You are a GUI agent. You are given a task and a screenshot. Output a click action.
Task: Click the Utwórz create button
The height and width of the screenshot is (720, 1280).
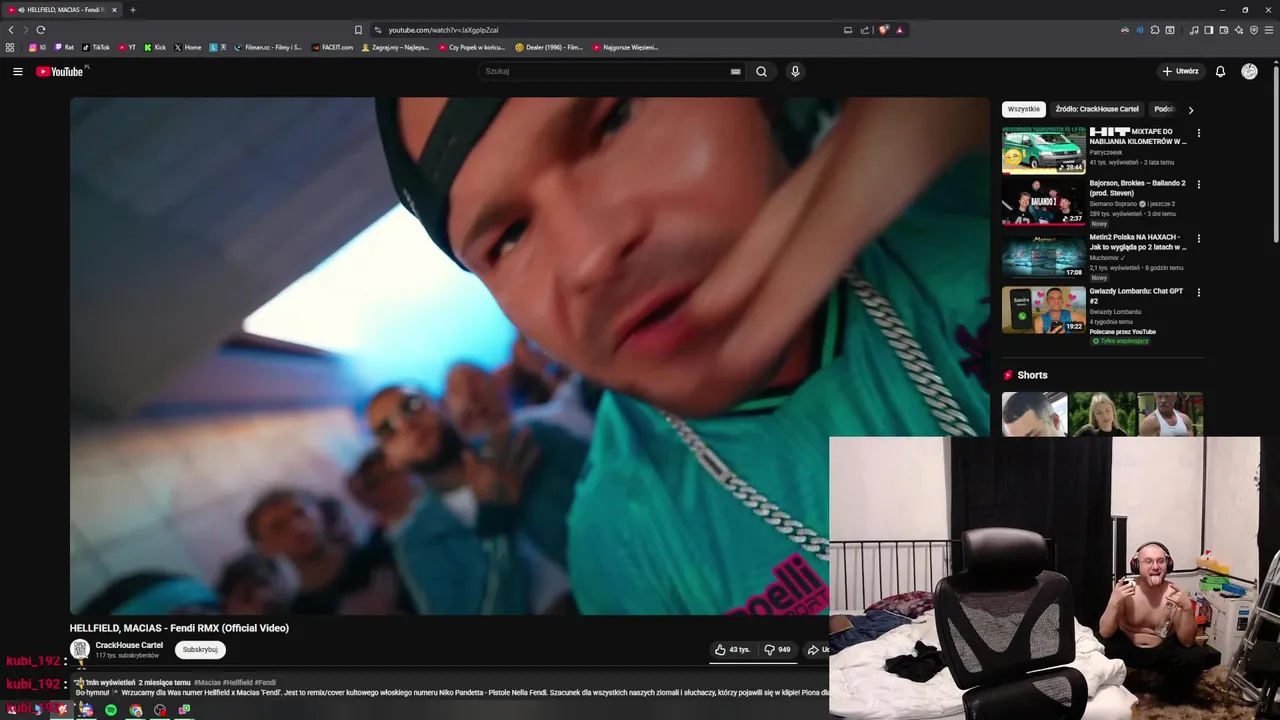[x=1180, y=72]
